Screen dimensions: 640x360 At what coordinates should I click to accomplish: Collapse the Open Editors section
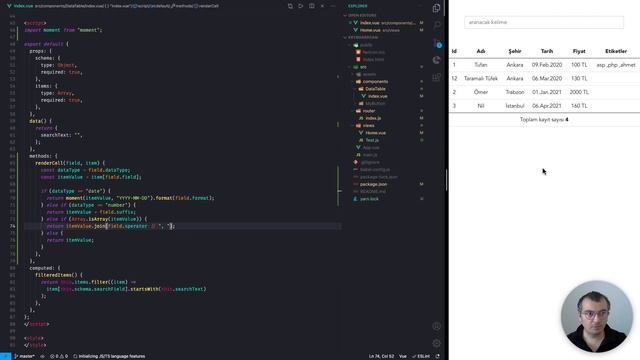pyautogui.click(x=361, y=16)
